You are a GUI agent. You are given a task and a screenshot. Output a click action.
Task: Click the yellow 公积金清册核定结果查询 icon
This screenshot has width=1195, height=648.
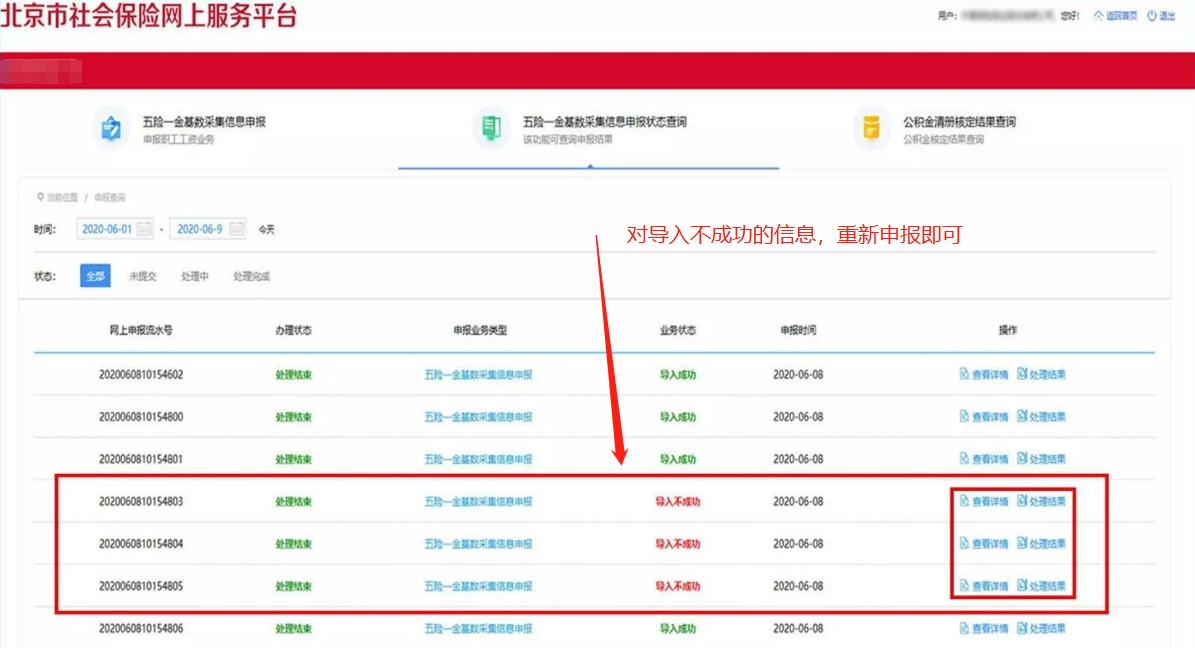[x=869, y=125]
